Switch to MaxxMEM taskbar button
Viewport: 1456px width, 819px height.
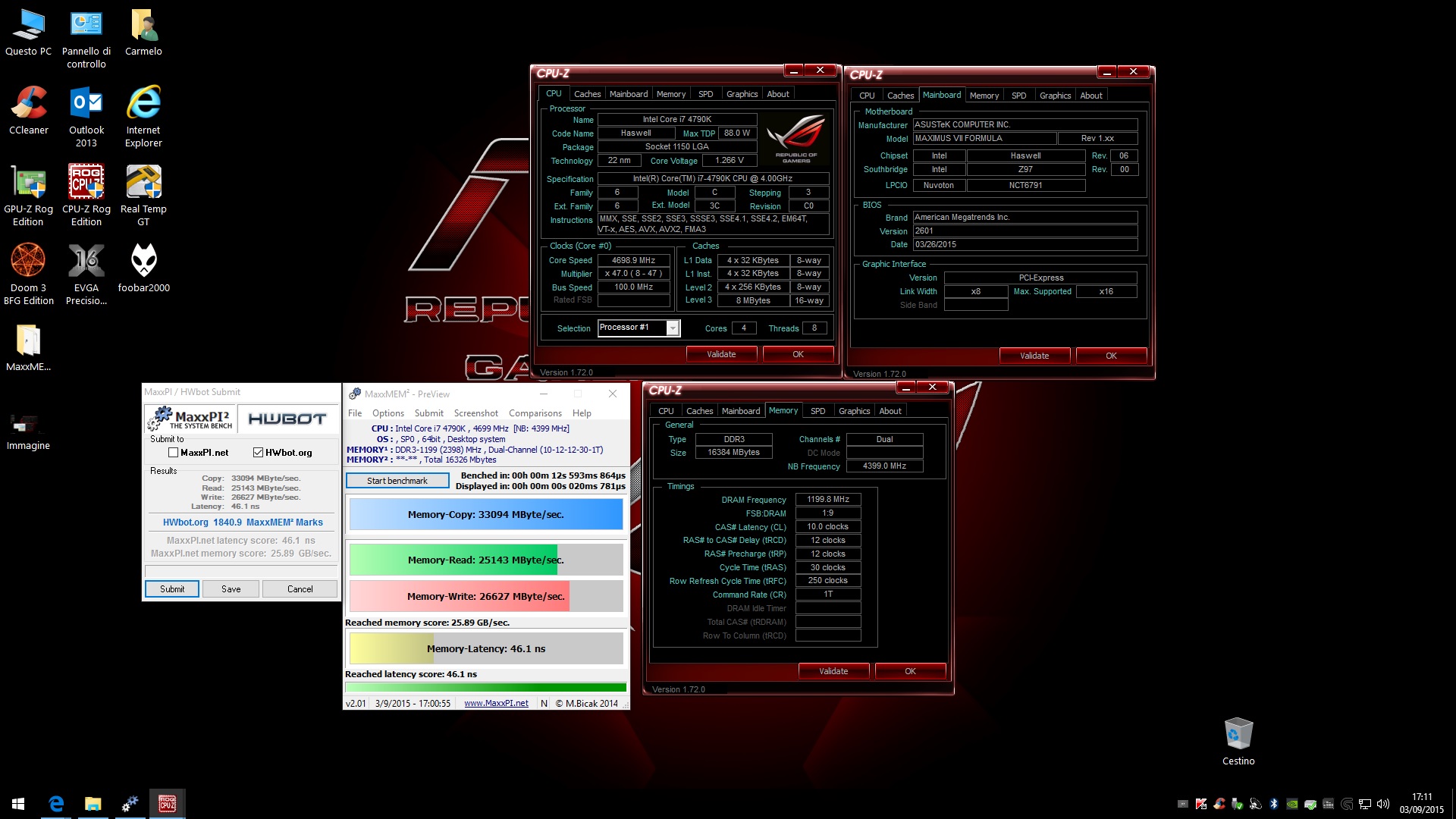130,804
